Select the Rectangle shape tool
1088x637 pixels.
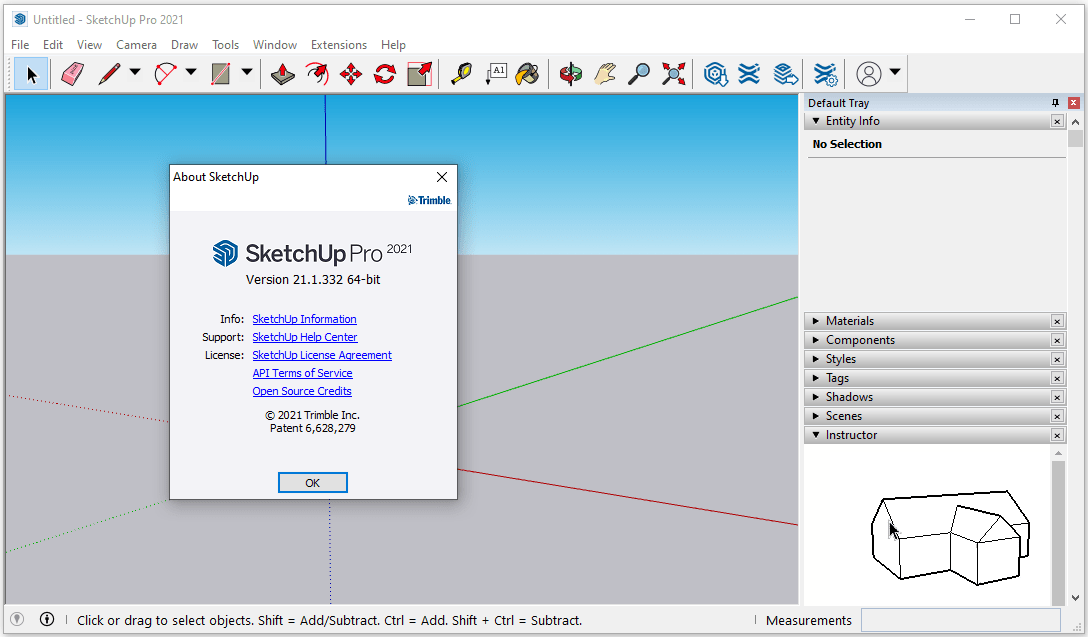tap(221, 74)
